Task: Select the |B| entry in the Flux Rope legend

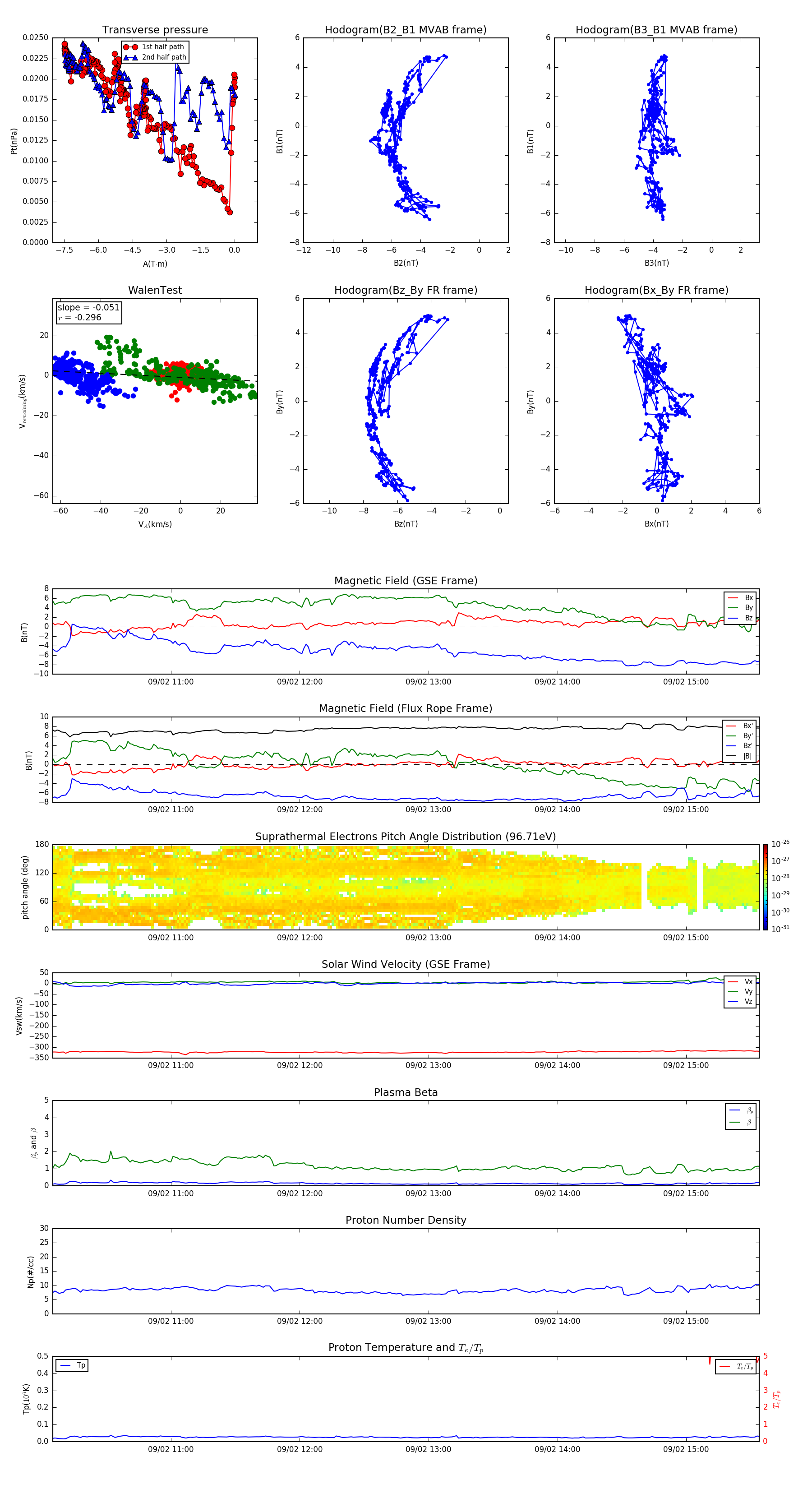Action: tap(740, 756)
